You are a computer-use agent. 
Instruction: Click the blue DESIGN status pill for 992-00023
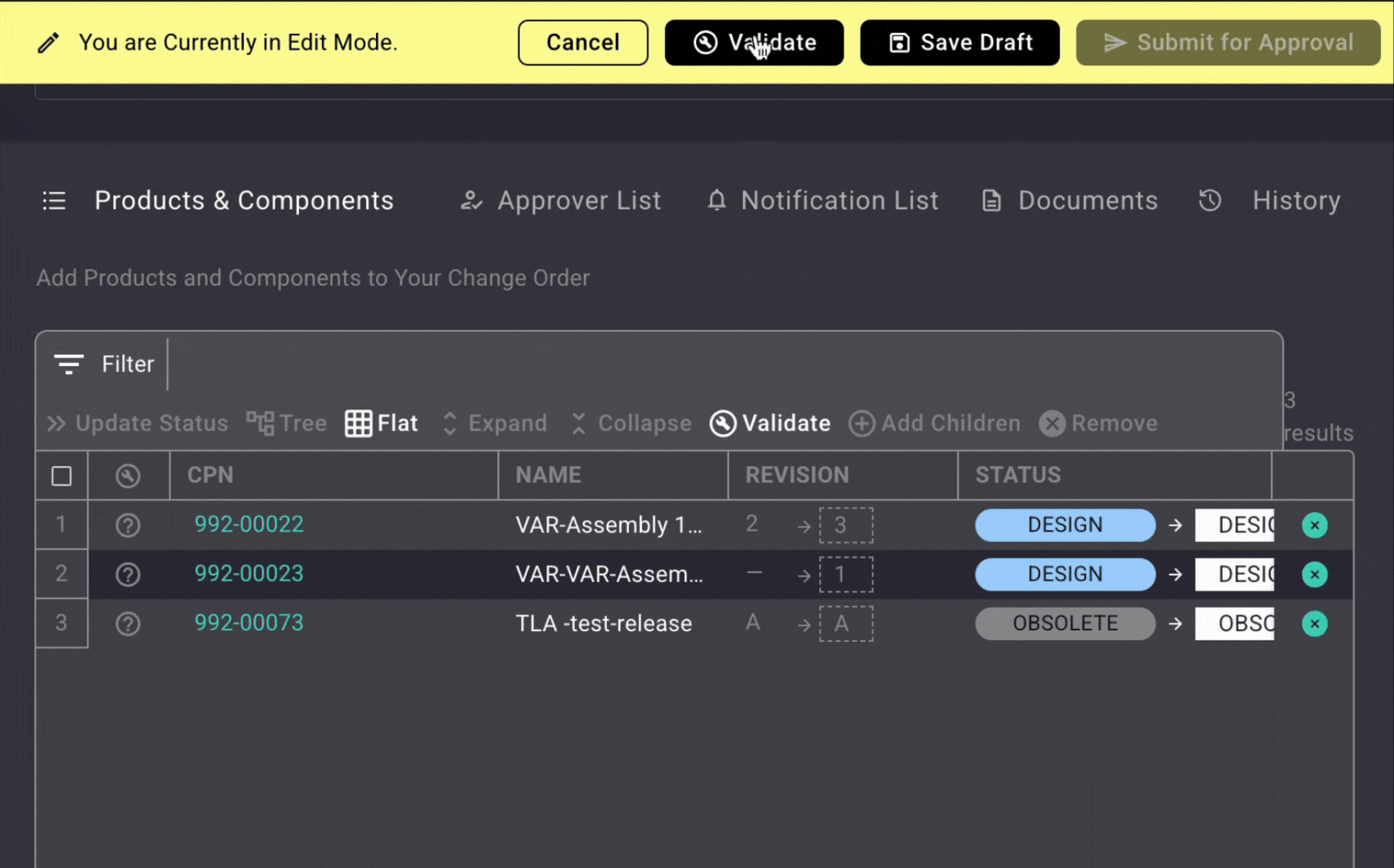pos(1065,574)
